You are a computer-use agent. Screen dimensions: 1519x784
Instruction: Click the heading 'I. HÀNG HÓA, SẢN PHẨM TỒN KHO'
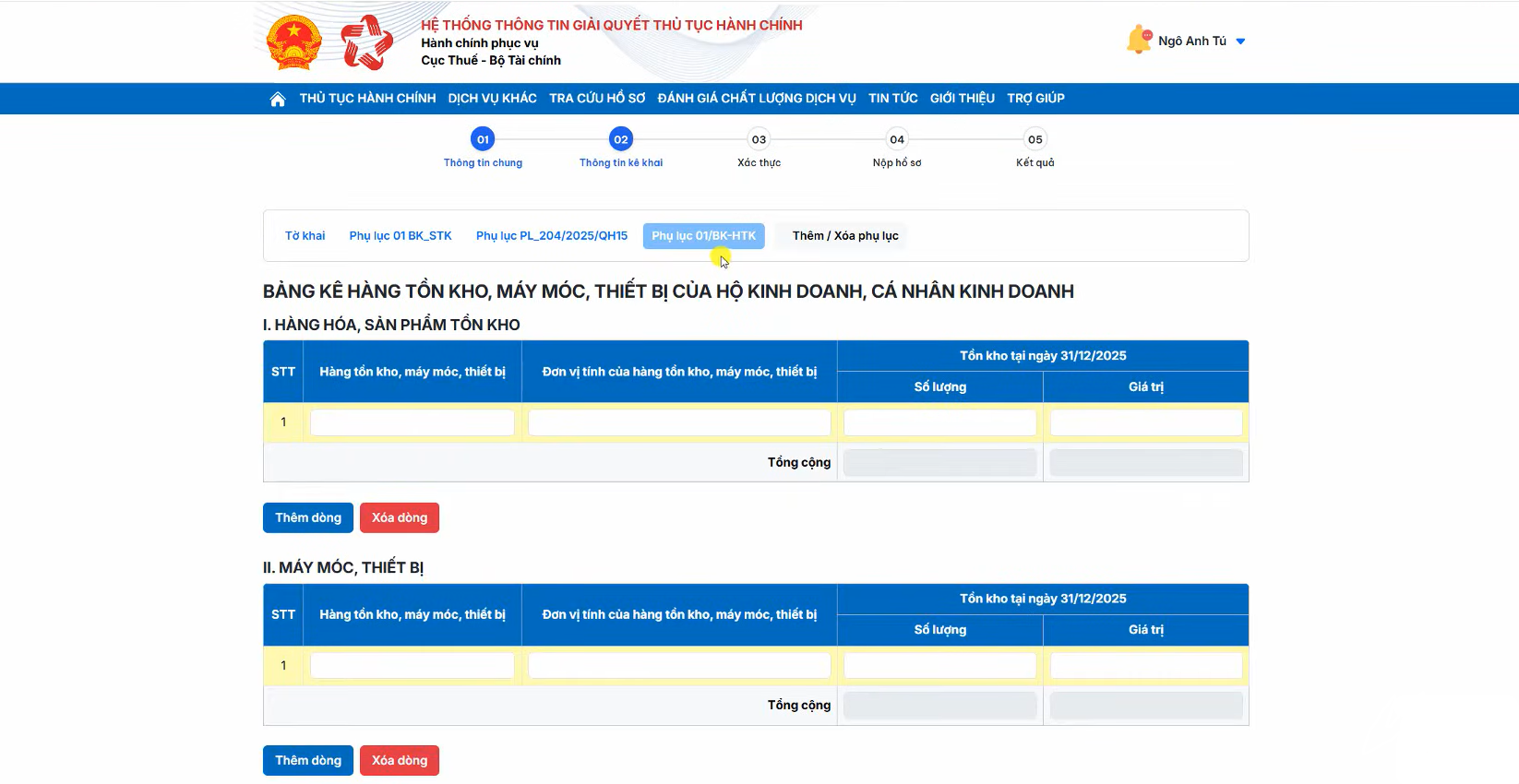tap(391, 325)
